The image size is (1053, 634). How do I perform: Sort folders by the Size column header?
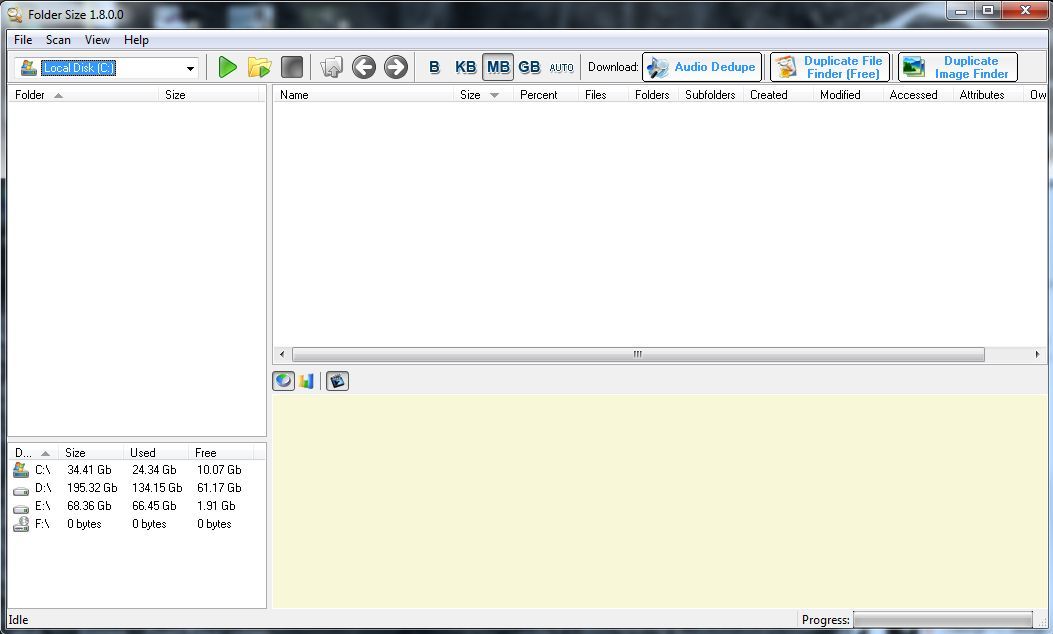click(175, 94)
